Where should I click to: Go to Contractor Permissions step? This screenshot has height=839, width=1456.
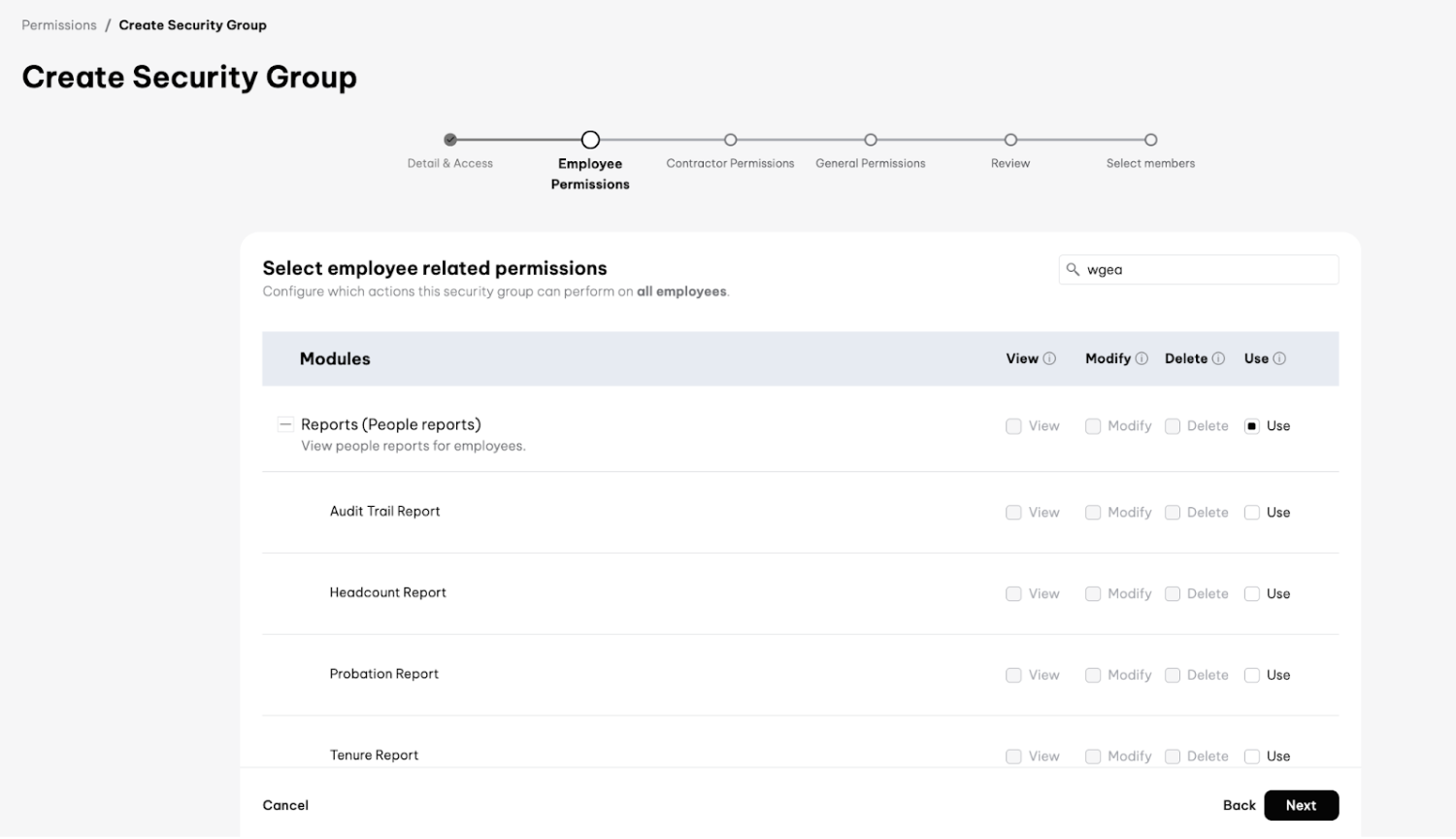coord(730,140)
